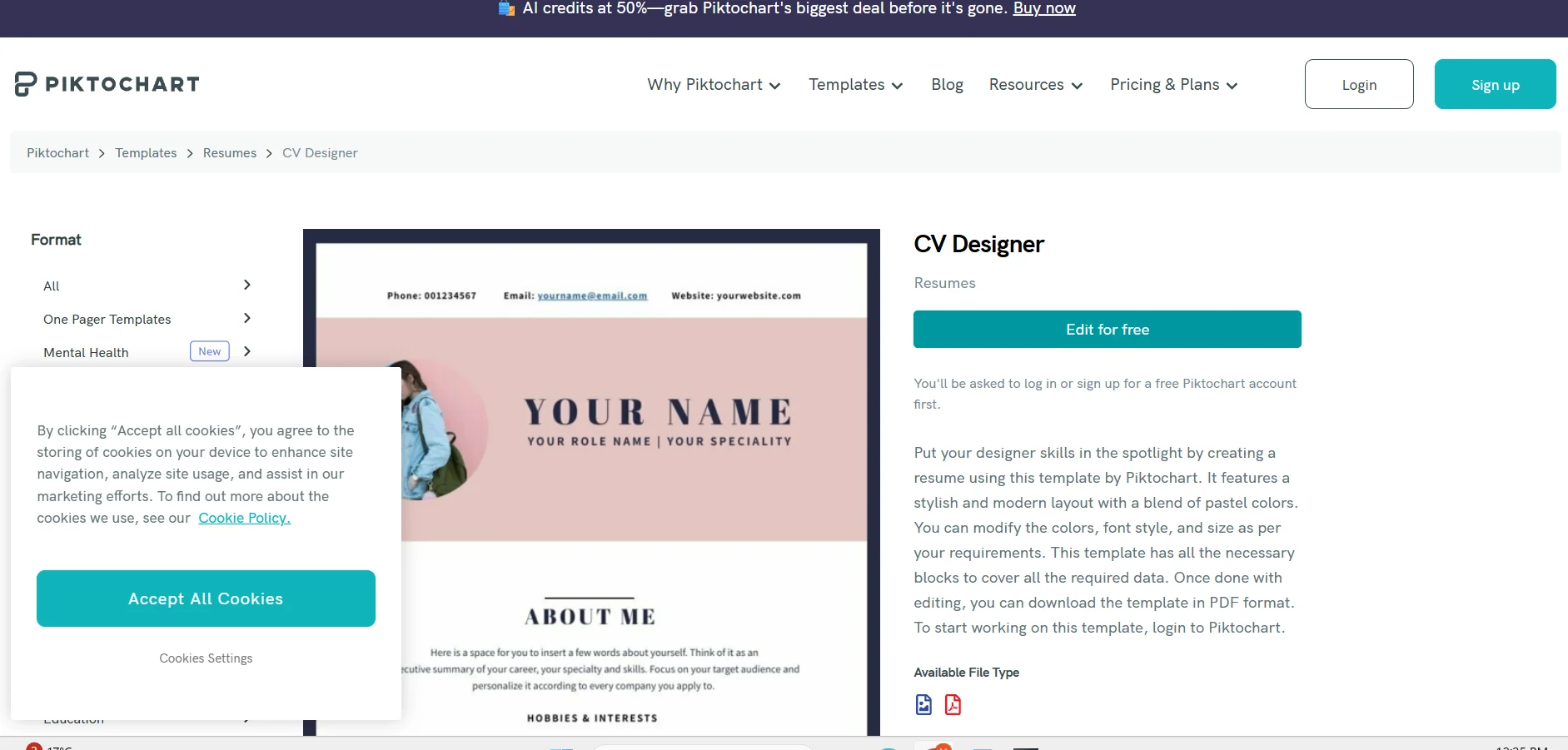1568x750 pixels.
Task: Open the Blog menu item
Action: point(947,85)
